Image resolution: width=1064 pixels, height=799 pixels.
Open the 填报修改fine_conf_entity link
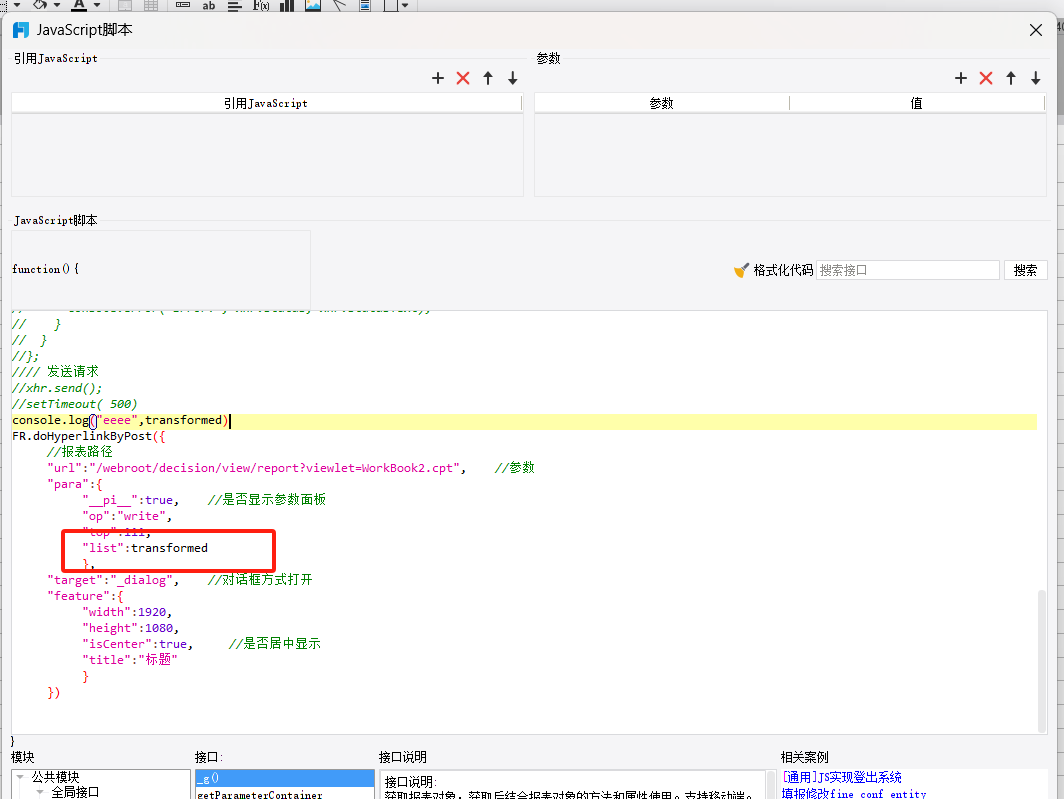[x=854, y=793]
